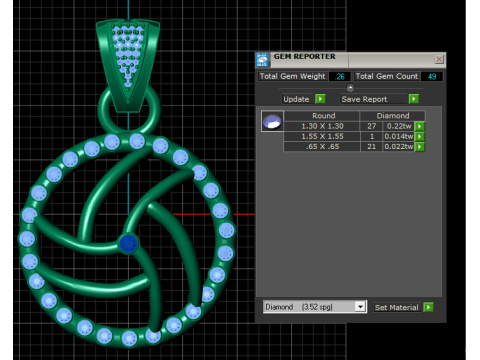Click the count cell showing 27
This screenshot has width=480, height=360.
[x=372, y=126]
